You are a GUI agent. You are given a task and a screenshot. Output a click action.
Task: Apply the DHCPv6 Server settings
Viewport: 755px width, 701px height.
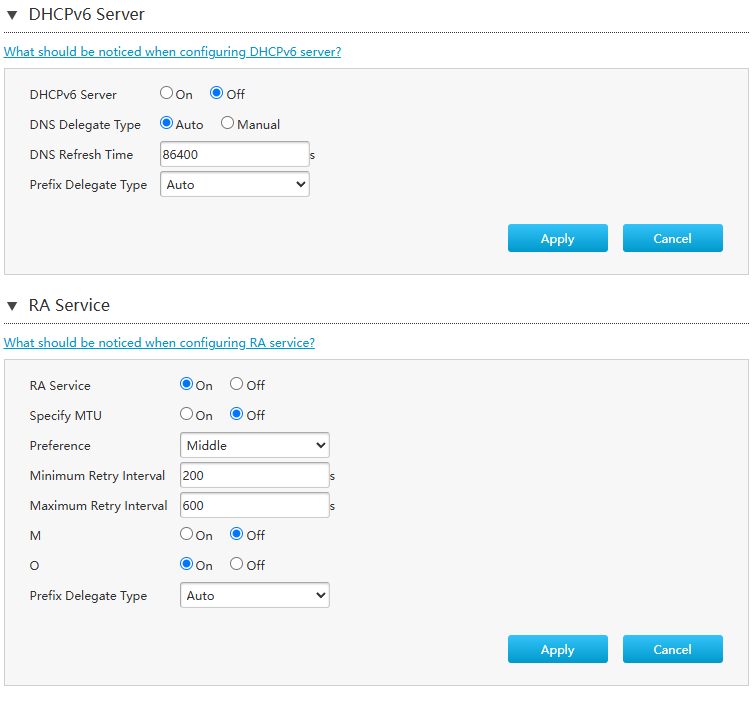coord(557,238)
